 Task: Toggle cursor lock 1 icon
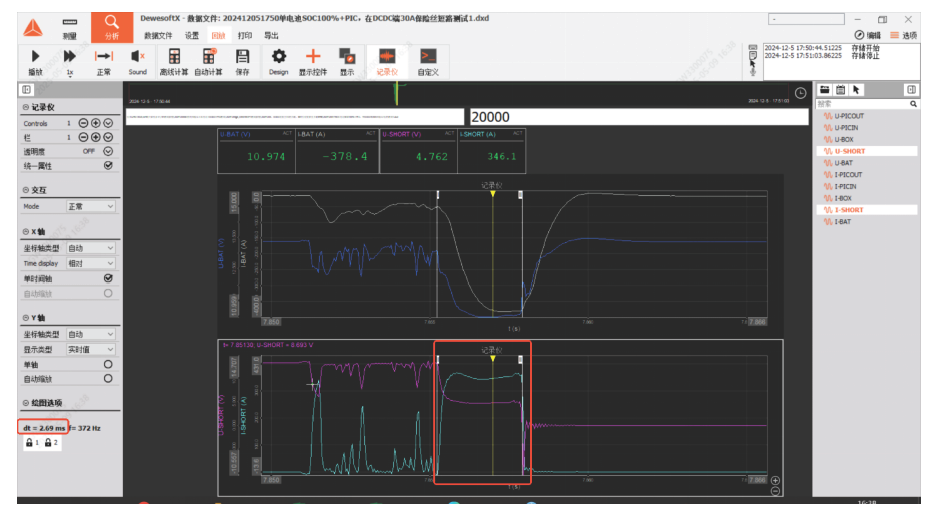click(x=32, y=443)
